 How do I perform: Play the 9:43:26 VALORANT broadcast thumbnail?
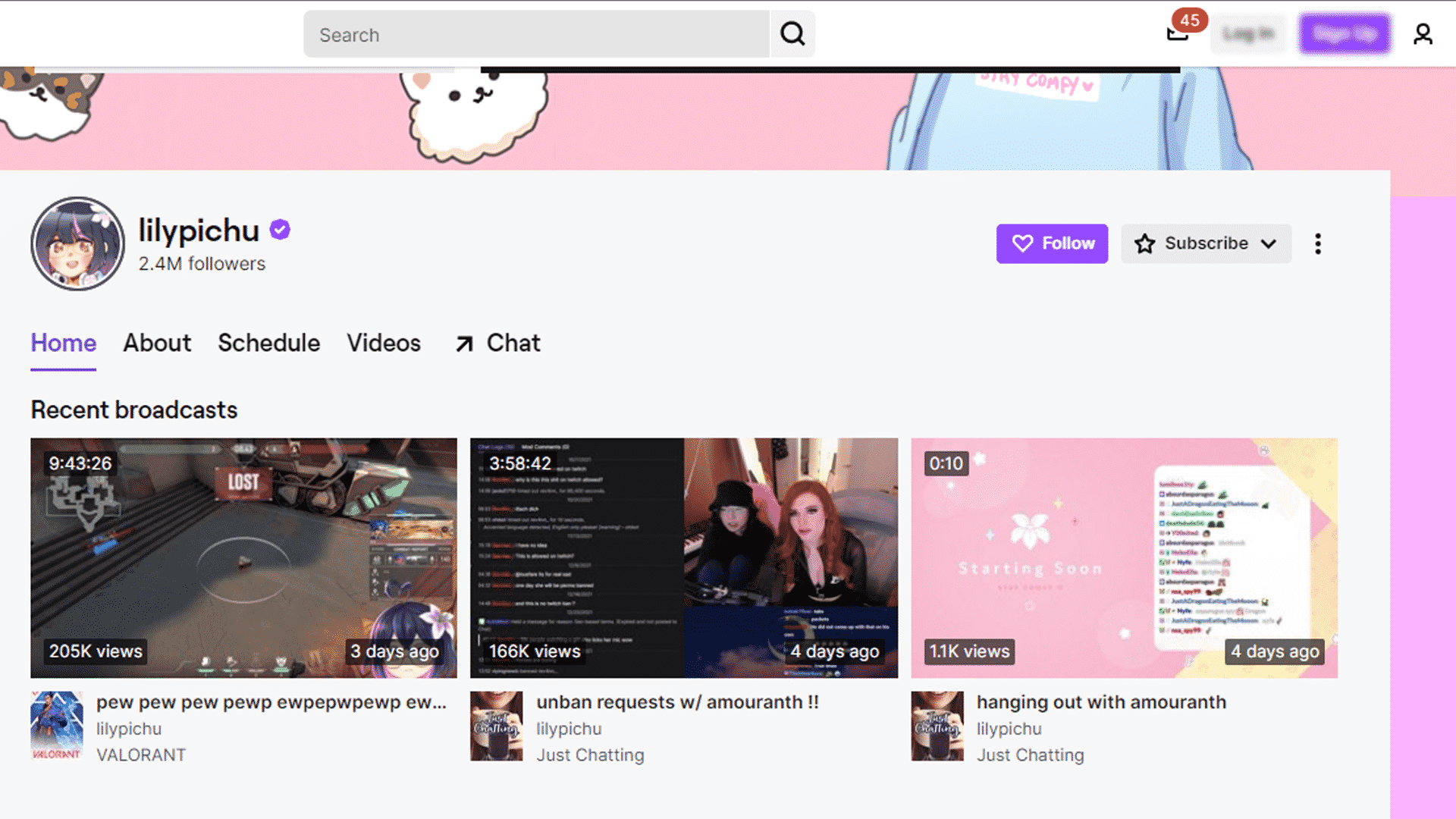click(x=243, y=557)
